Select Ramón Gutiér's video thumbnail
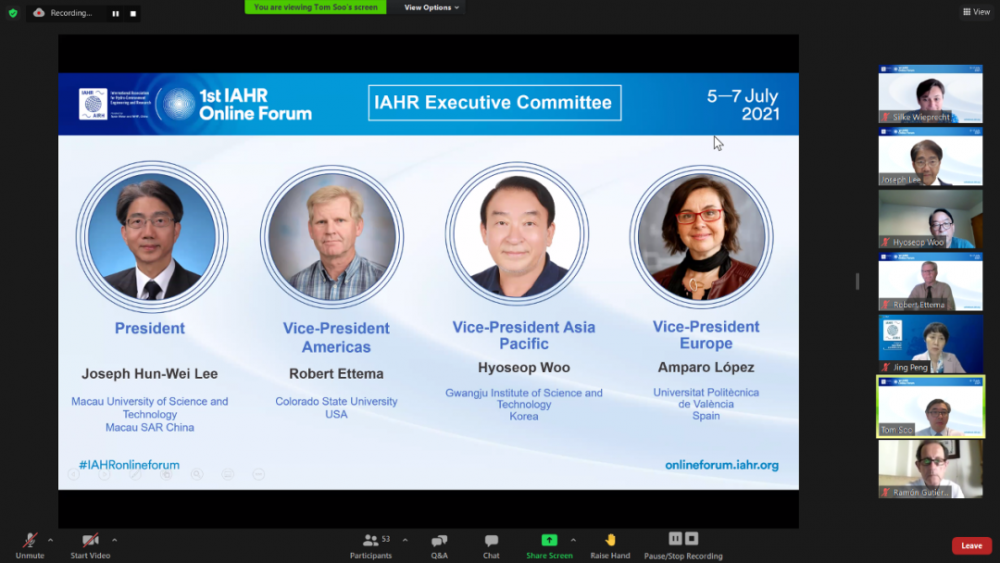The image size is (1000, 563). coord(930,469)
